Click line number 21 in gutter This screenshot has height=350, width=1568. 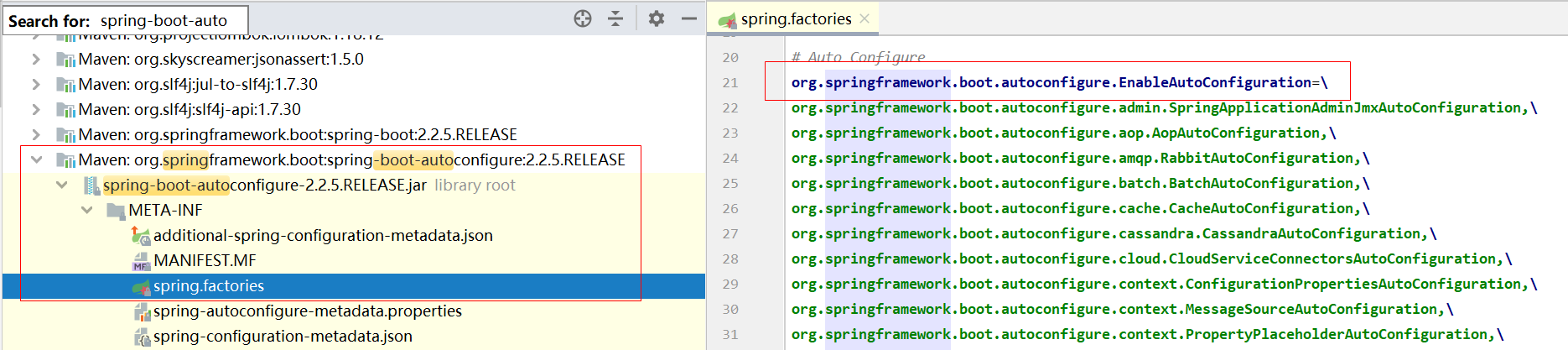click(x=730, y=82)
